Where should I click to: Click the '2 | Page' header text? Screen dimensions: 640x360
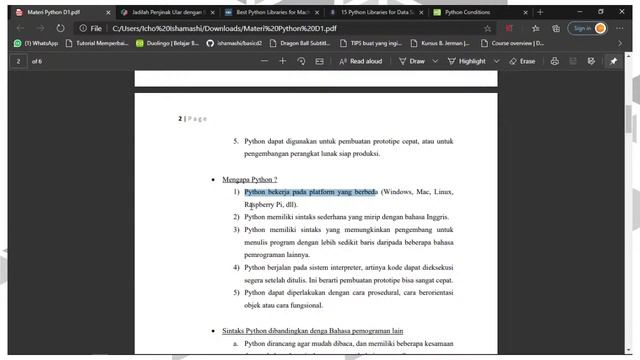[193, 119]
